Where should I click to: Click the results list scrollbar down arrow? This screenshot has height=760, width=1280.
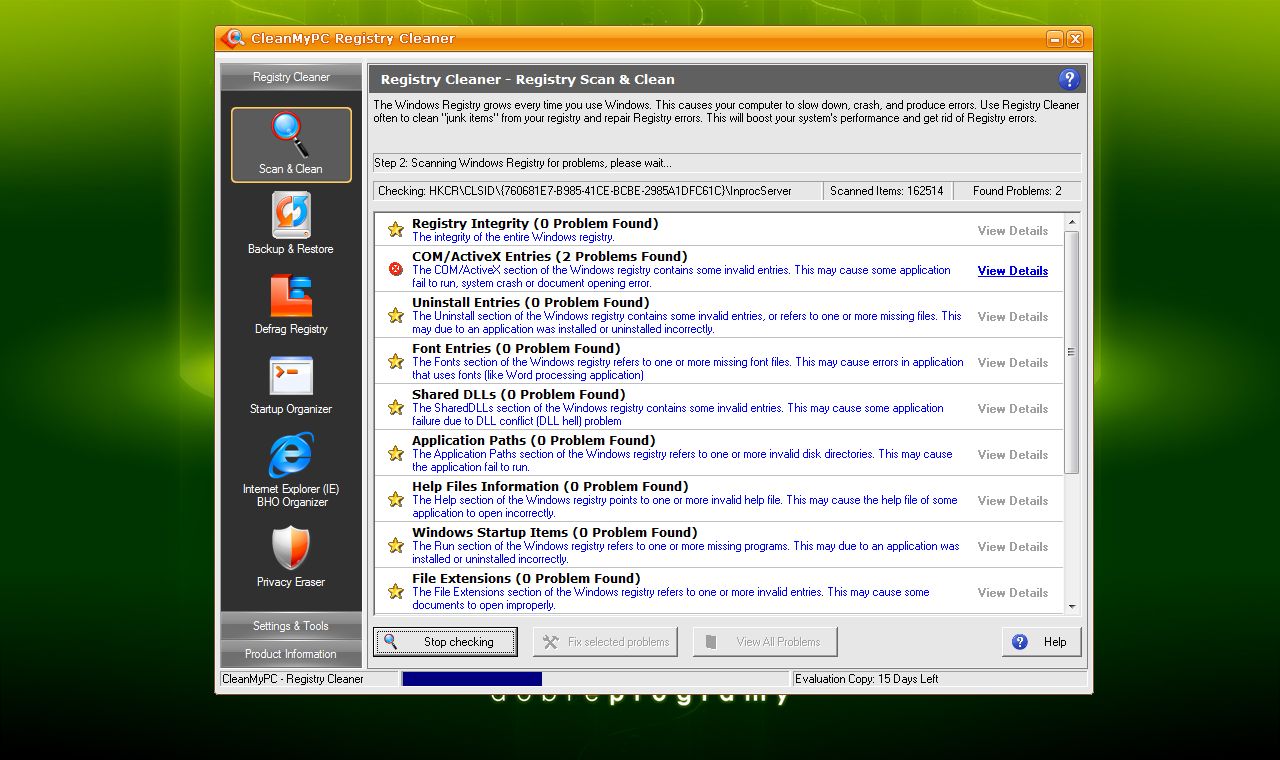pyautogui.click(x=1072, y=606)
